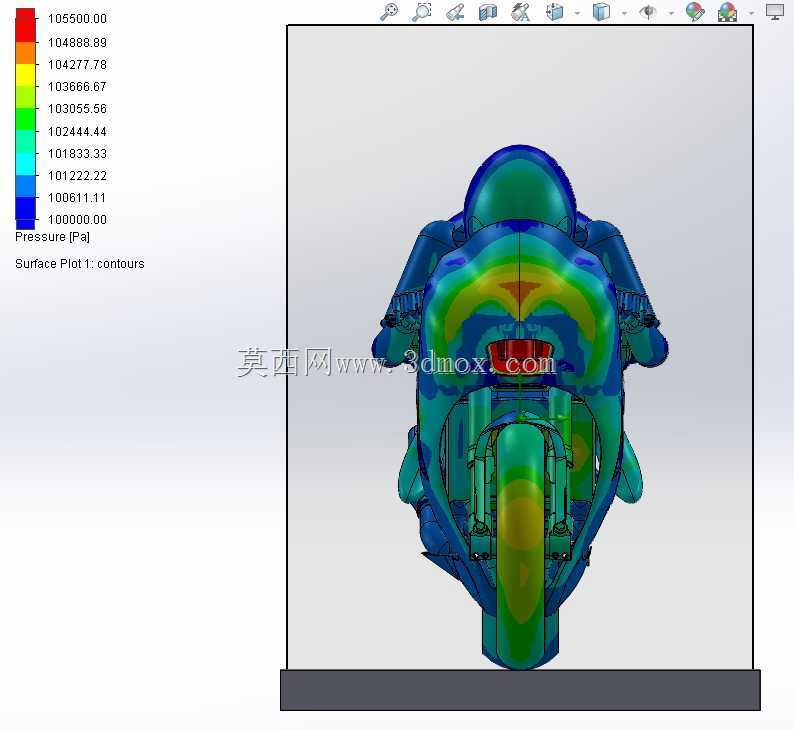The image size is (794, 730).
Task: Click the Edit Appearance icon
Action: pos(695,12)
